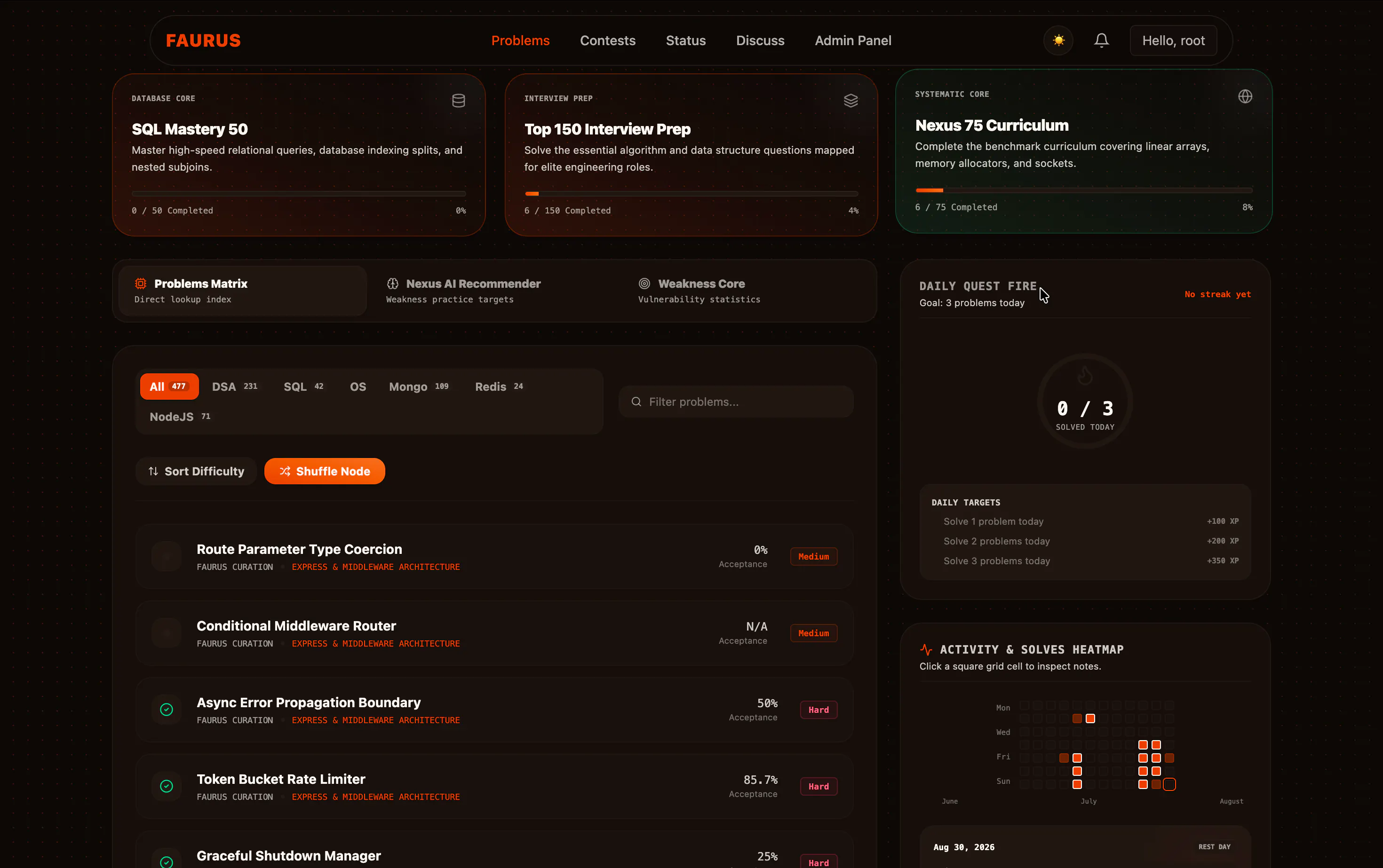This screenshot has height=868, width=1383.
Task: Click the Hard badge on Async Error Propagation Boundary
Action: (x=819, y=710)
